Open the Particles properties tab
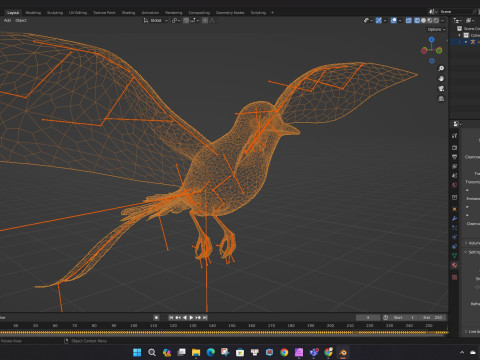This screenshot has height=360, width=480. click(x=454, y=228)
